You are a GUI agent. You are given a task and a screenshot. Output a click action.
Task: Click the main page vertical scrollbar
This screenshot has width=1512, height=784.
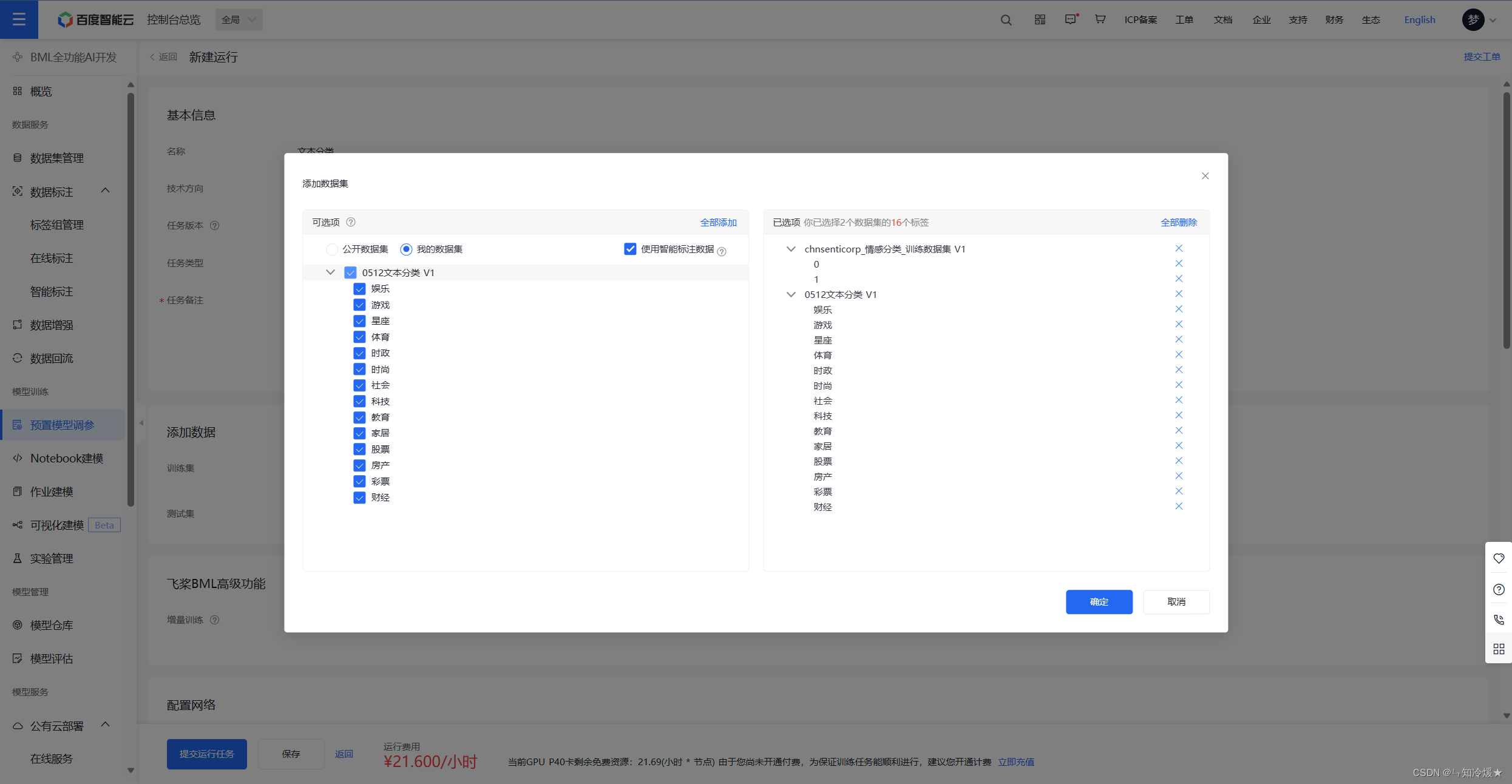[x=1507, y=220]
